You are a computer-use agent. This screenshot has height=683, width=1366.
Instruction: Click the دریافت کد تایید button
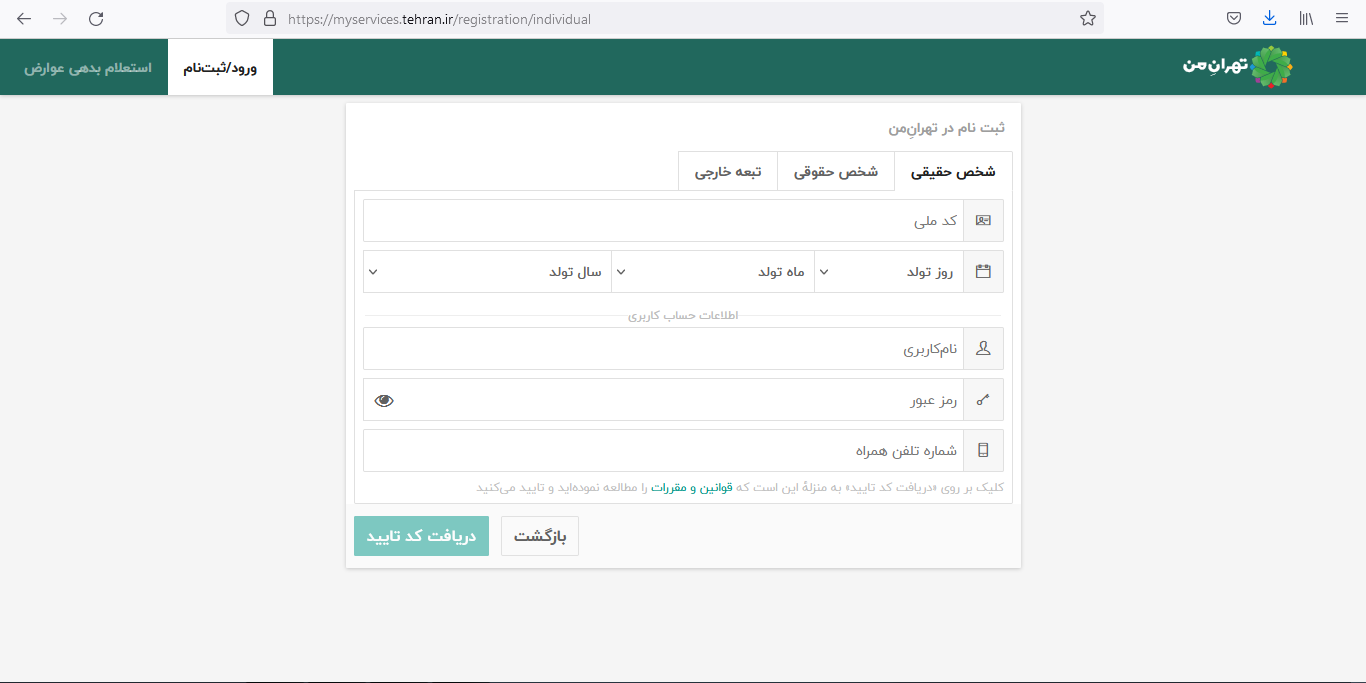(x=421, y=535)
